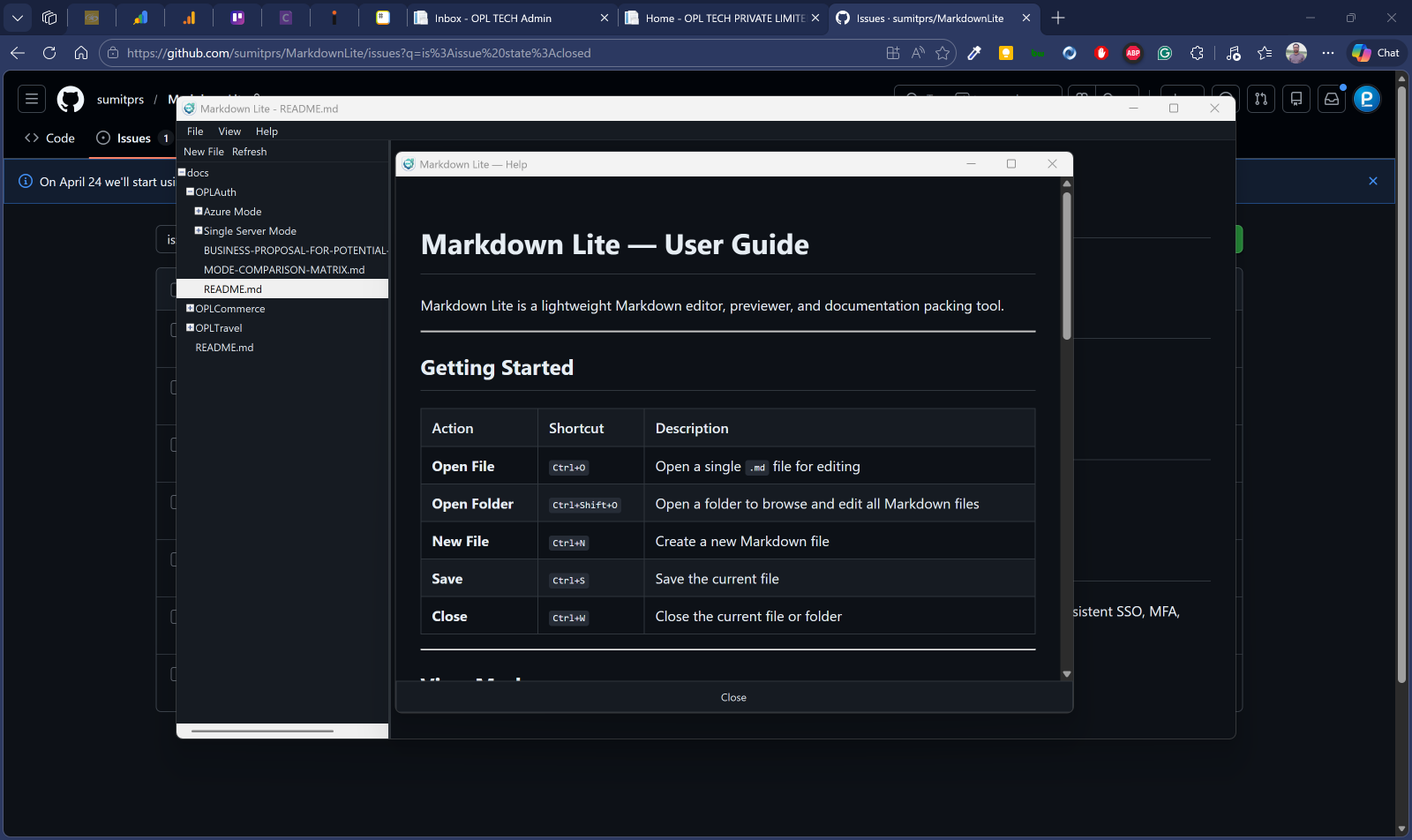Click New File in Markdown Lite toolbar
The height and width of the screenshot is (840, 1412).
coord(203,151)
